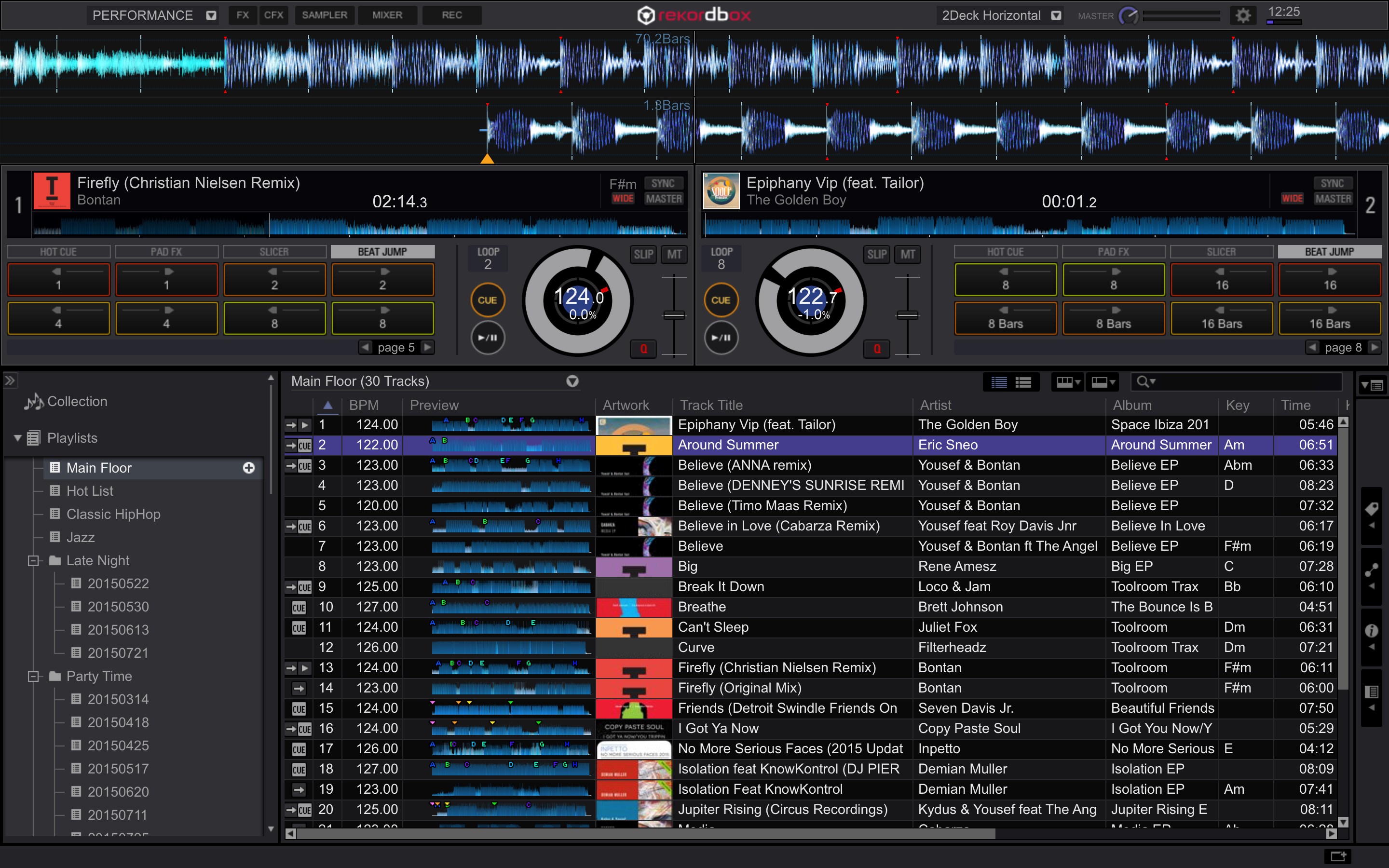This screenshot has width=1389, height=868.
Task: Open the tag list side panel icon
Action: pos(1371,509)
